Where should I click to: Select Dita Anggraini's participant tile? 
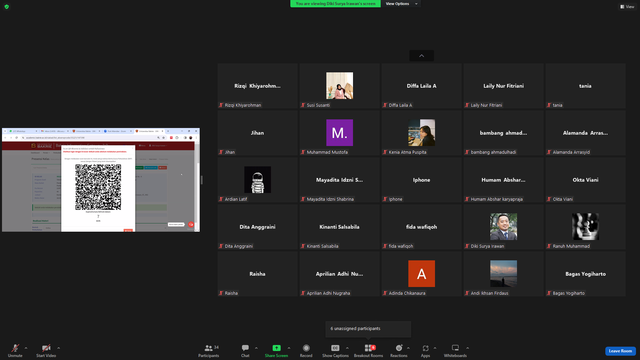click(258, 227)
